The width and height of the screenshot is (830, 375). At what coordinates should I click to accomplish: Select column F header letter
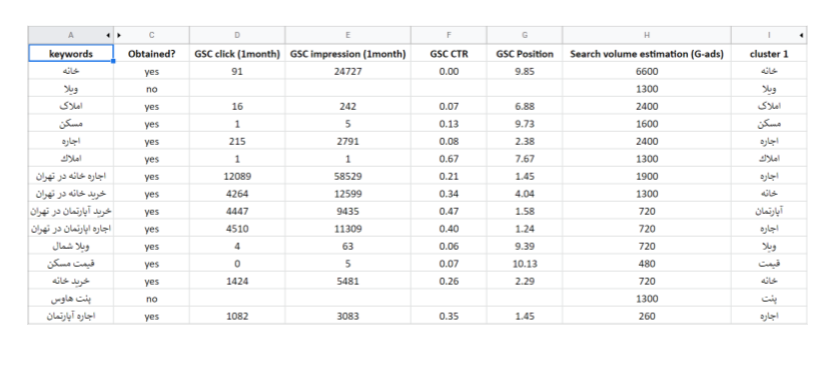coord(449,35)
